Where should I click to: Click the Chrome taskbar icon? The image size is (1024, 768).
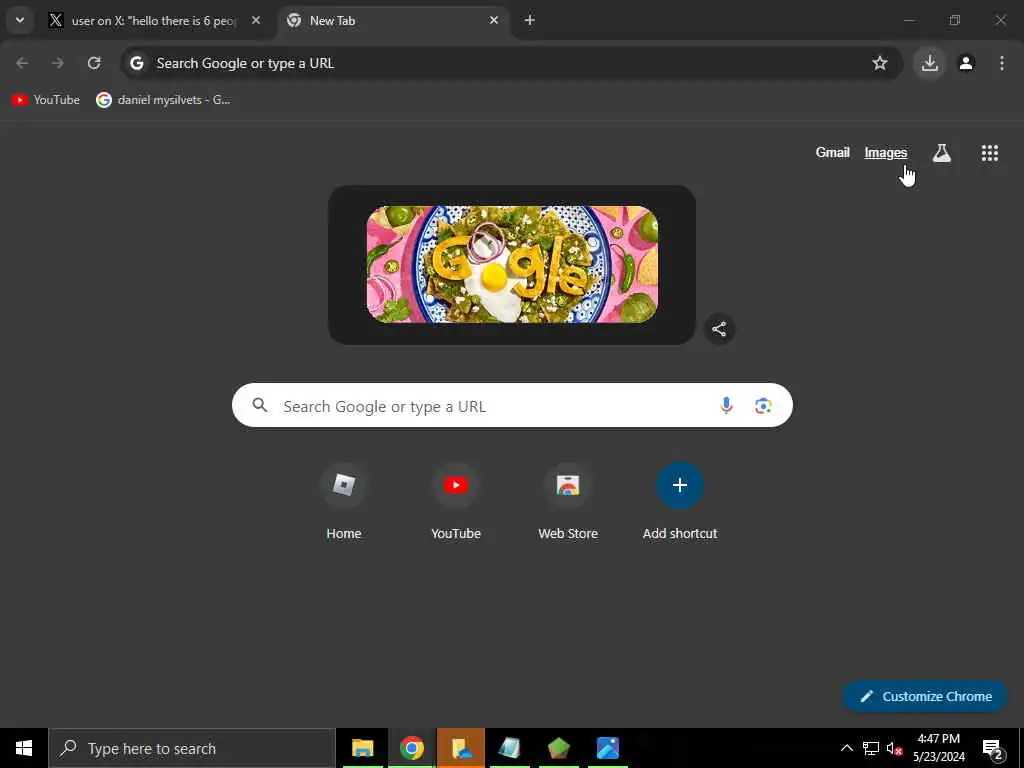tap(412, 748)
